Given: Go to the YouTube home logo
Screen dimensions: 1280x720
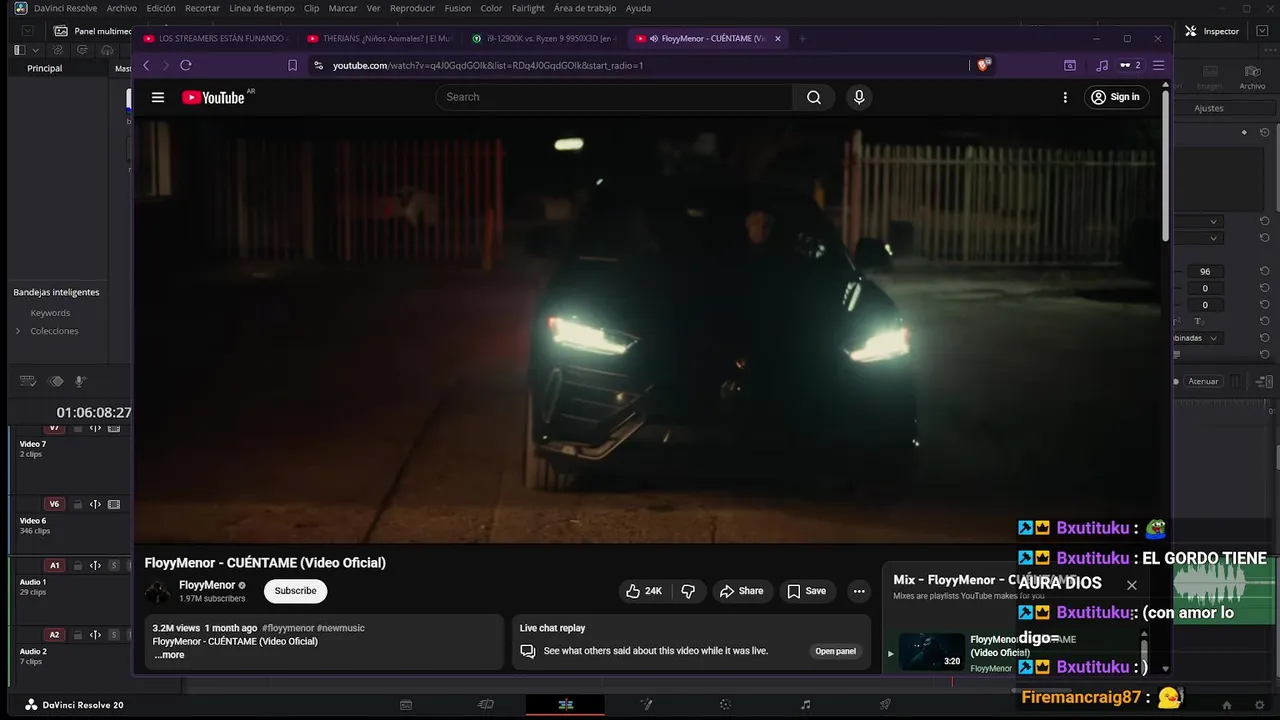Looking at the screenshot, I should (213, 97).
